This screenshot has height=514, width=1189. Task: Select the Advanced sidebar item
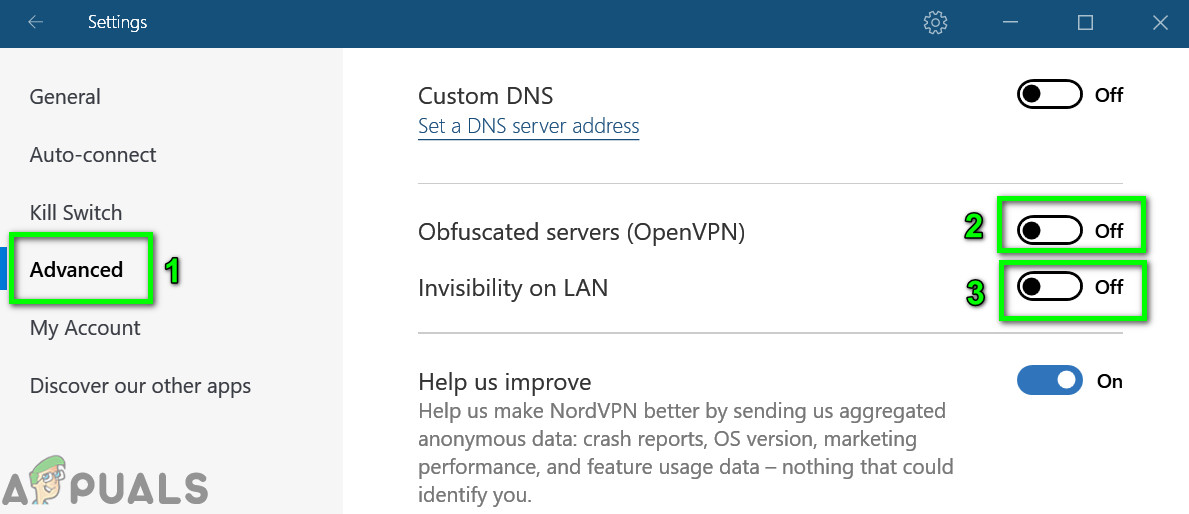[77, 270]
